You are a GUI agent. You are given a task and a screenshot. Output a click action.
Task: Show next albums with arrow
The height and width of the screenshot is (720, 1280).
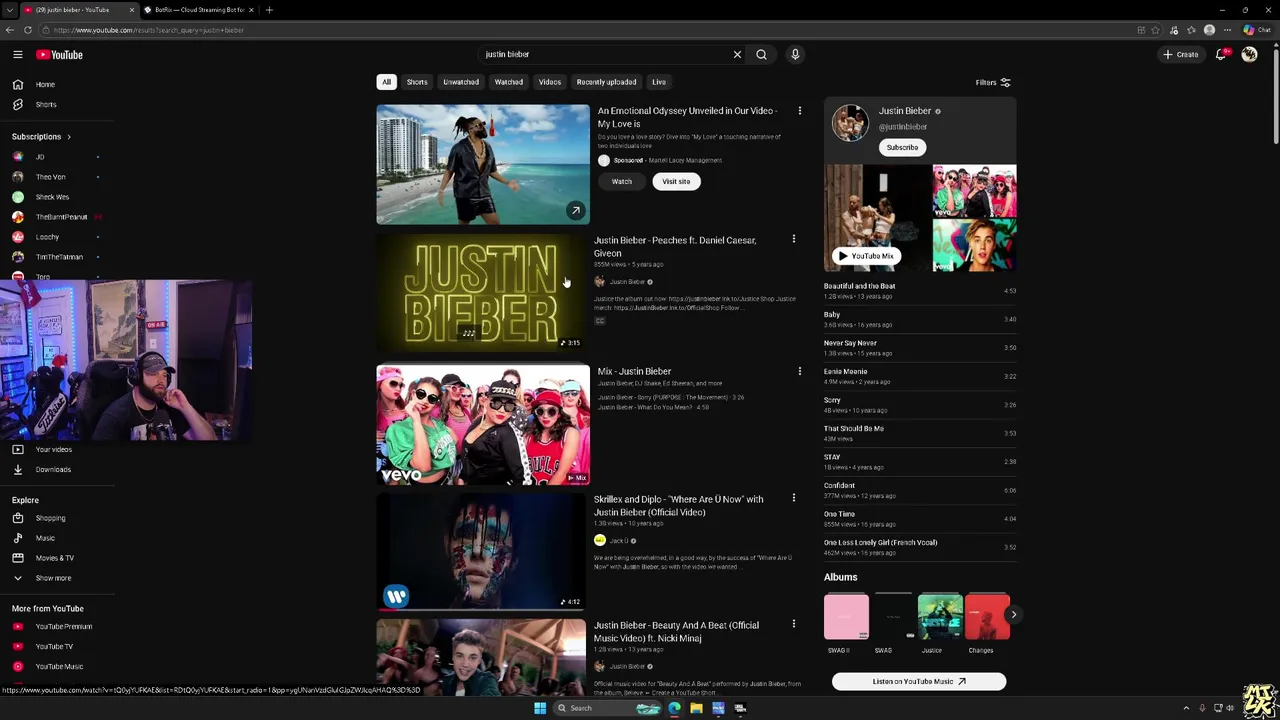[x=1013, y=615]
